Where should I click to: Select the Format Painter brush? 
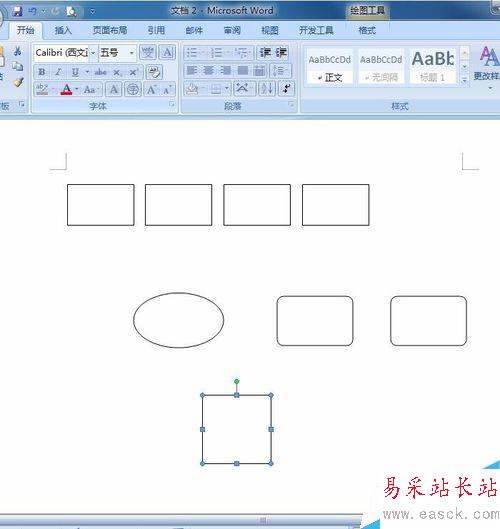click(x=18, y=82)
